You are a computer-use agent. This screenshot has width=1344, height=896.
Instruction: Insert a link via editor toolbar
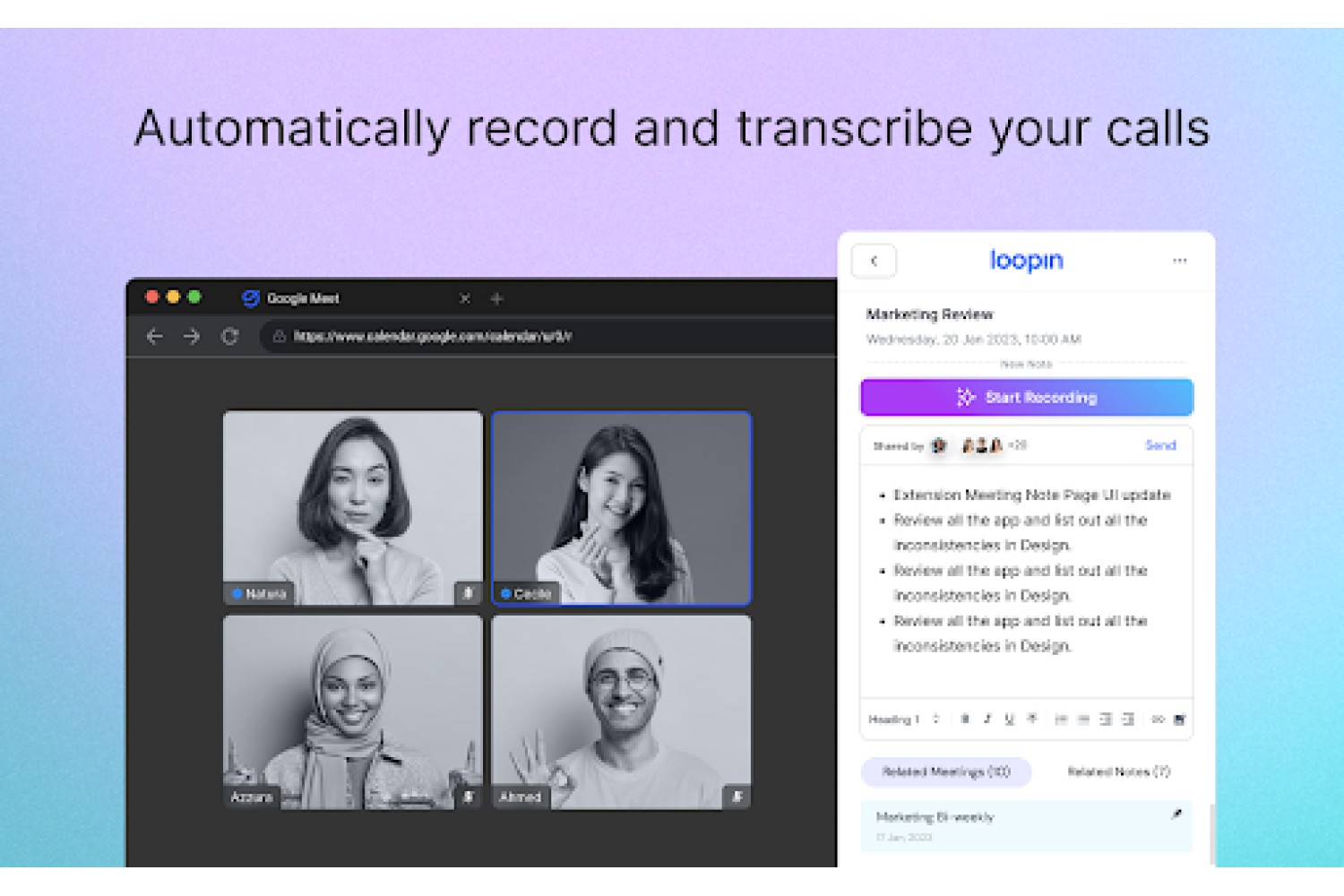(x=1158, y=719)
